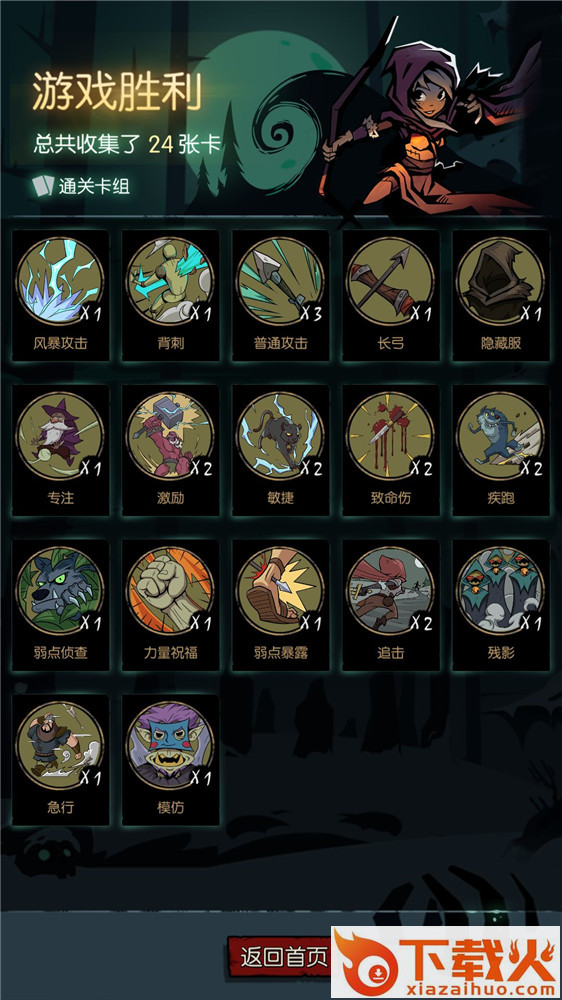The width and height of the screenshot is (562, 1000).
Task: Tap the 力量祝福 fist card
Action: point(170,605)
